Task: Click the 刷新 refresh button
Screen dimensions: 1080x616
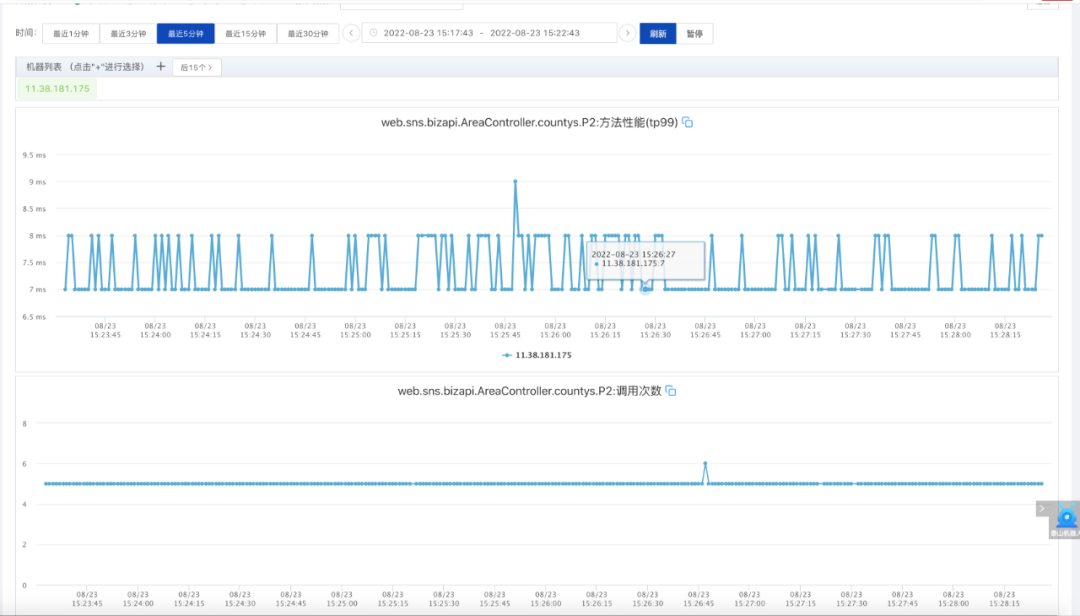Action: click(x=658, y=34)
